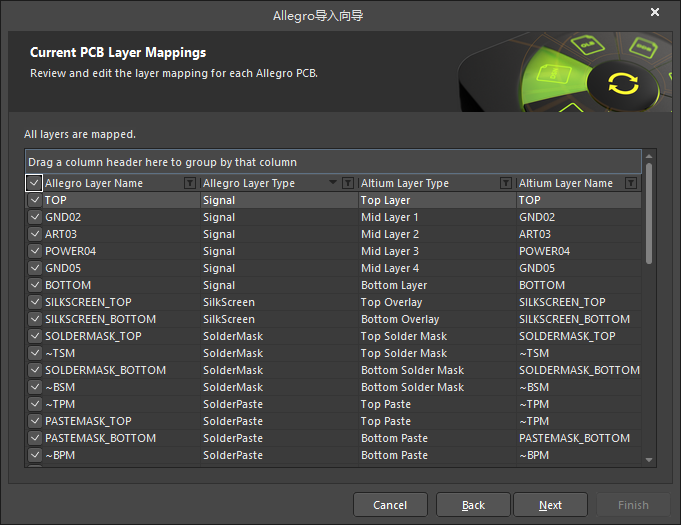Edit Altium Layer Name cell 'SILKSCREEN_BOTTOM'

(579, 319)
